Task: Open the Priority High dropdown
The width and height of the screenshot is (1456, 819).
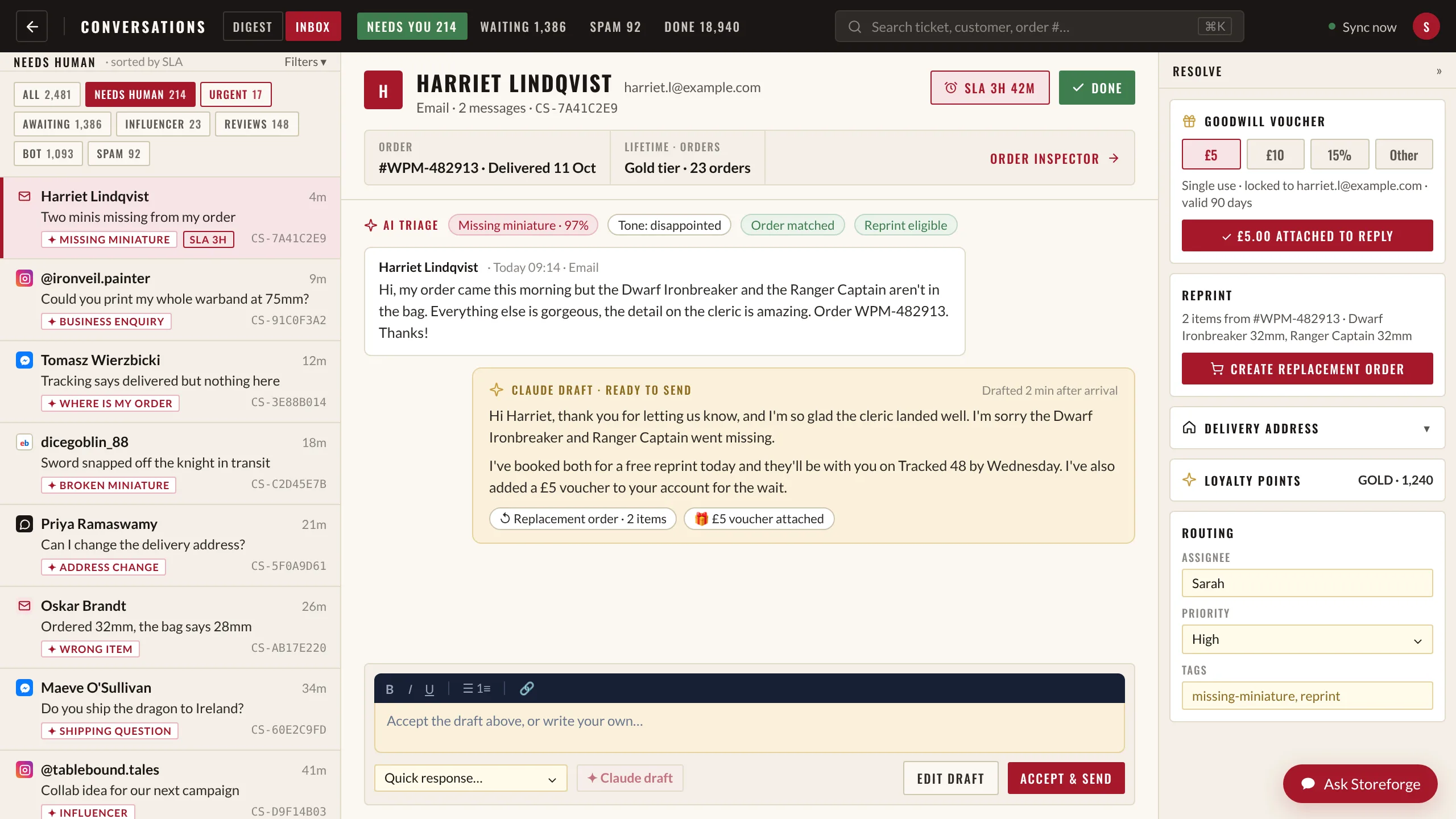Action: click(1307, 639)
